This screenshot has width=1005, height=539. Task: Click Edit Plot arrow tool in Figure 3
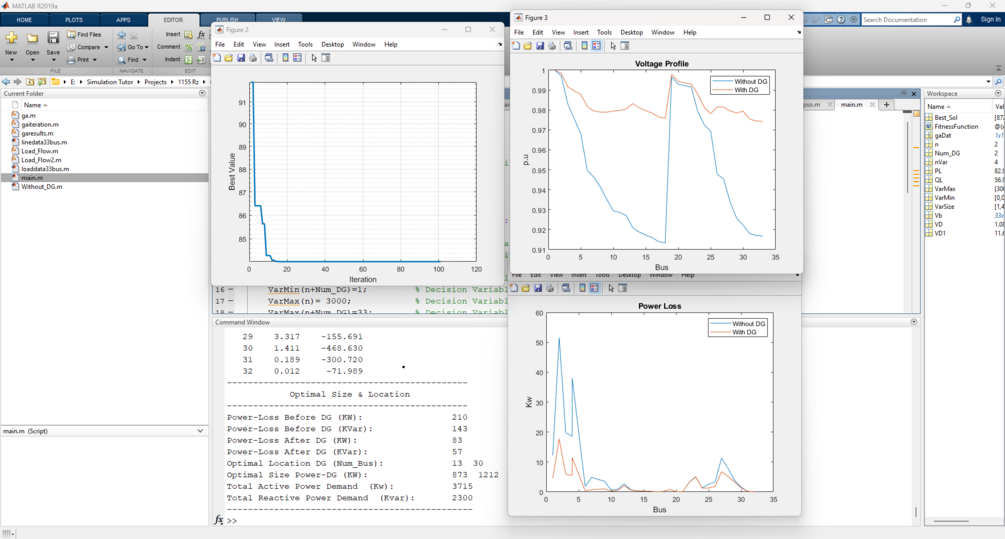(x=613, y=46)
